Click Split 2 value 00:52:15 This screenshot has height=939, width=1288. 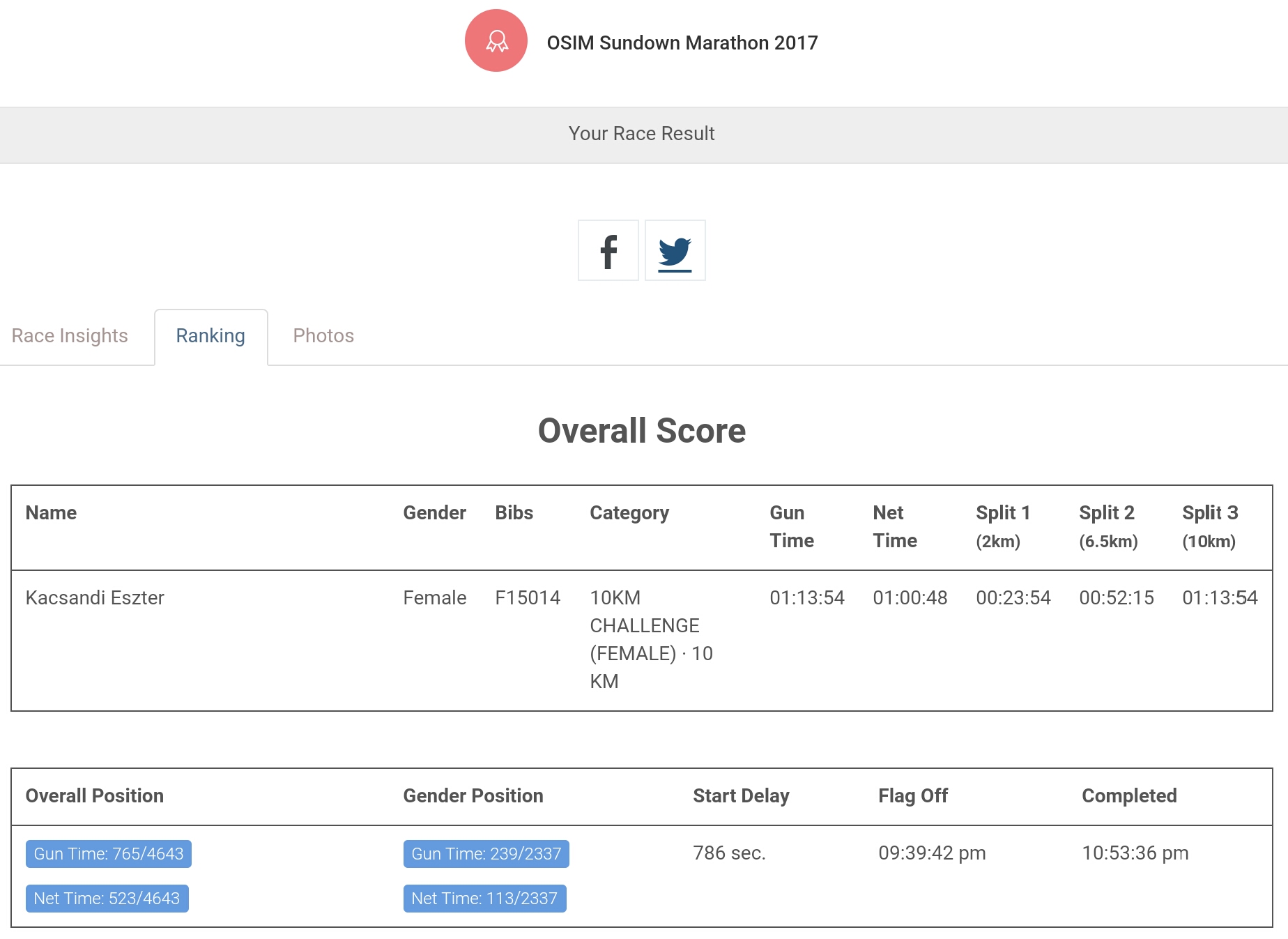coord(1117,598)
